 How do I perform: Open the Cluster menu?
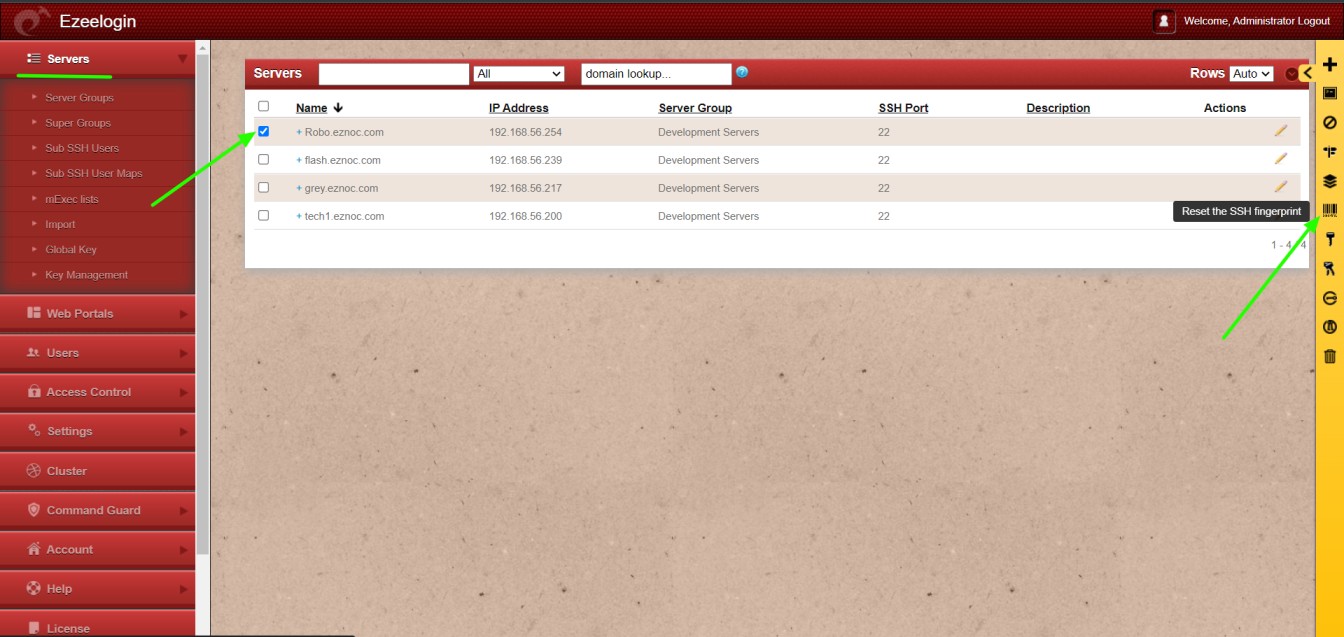[x=97, y=471]
